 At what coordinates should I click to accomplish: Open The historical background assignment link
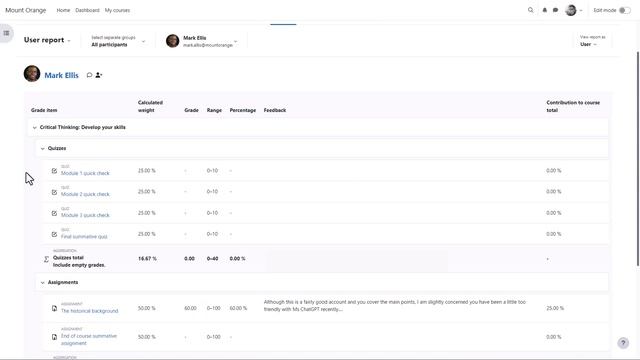[x=89, y=311]
